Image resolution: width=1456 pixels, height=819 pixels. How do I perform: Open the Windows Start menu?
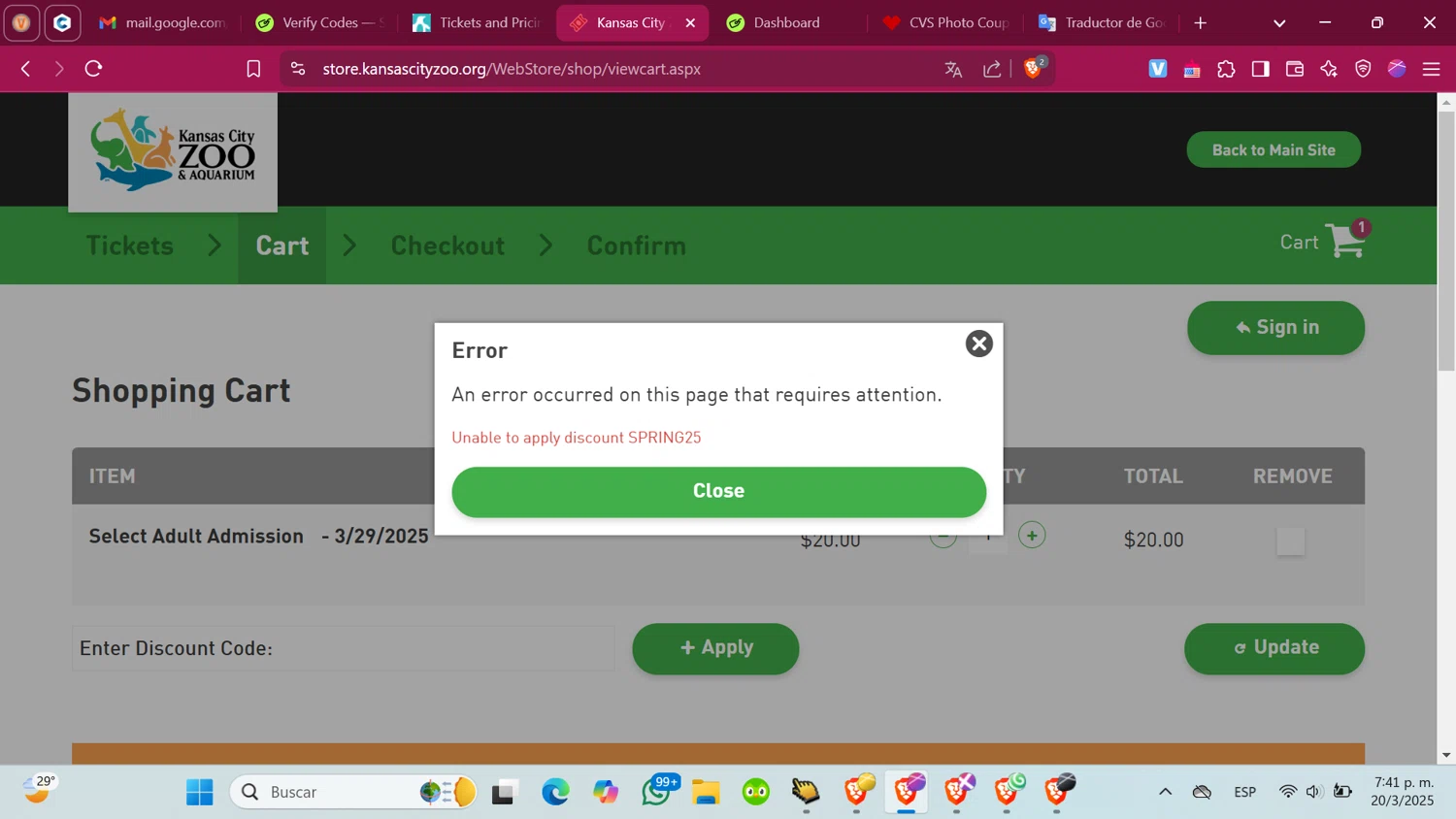[200, 792]
